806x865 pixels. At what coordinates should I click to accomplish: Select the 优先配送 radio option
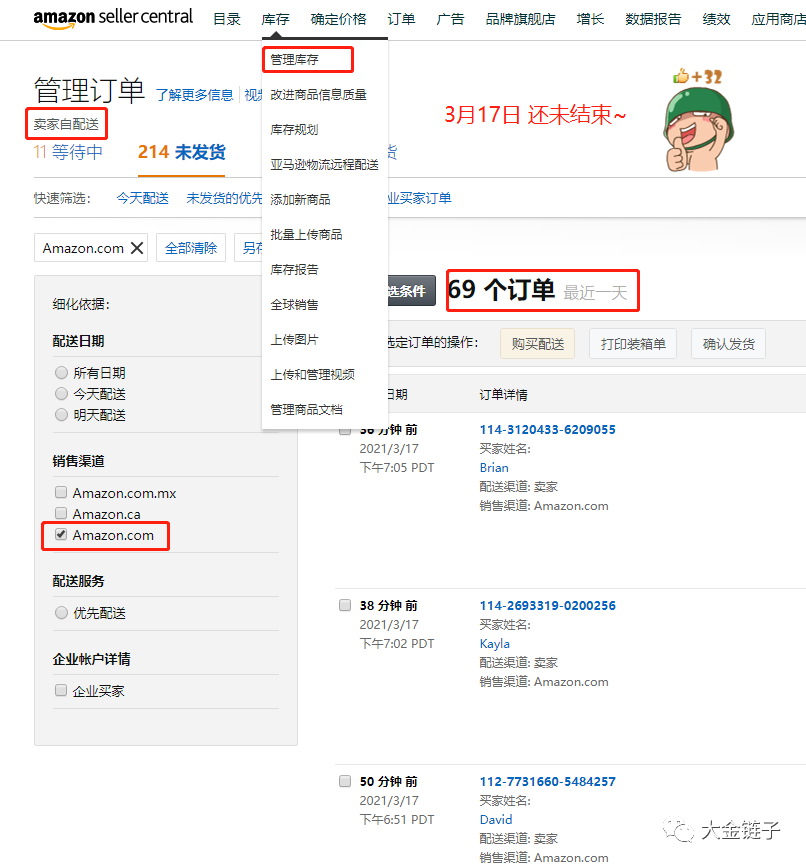pos(61,613)
